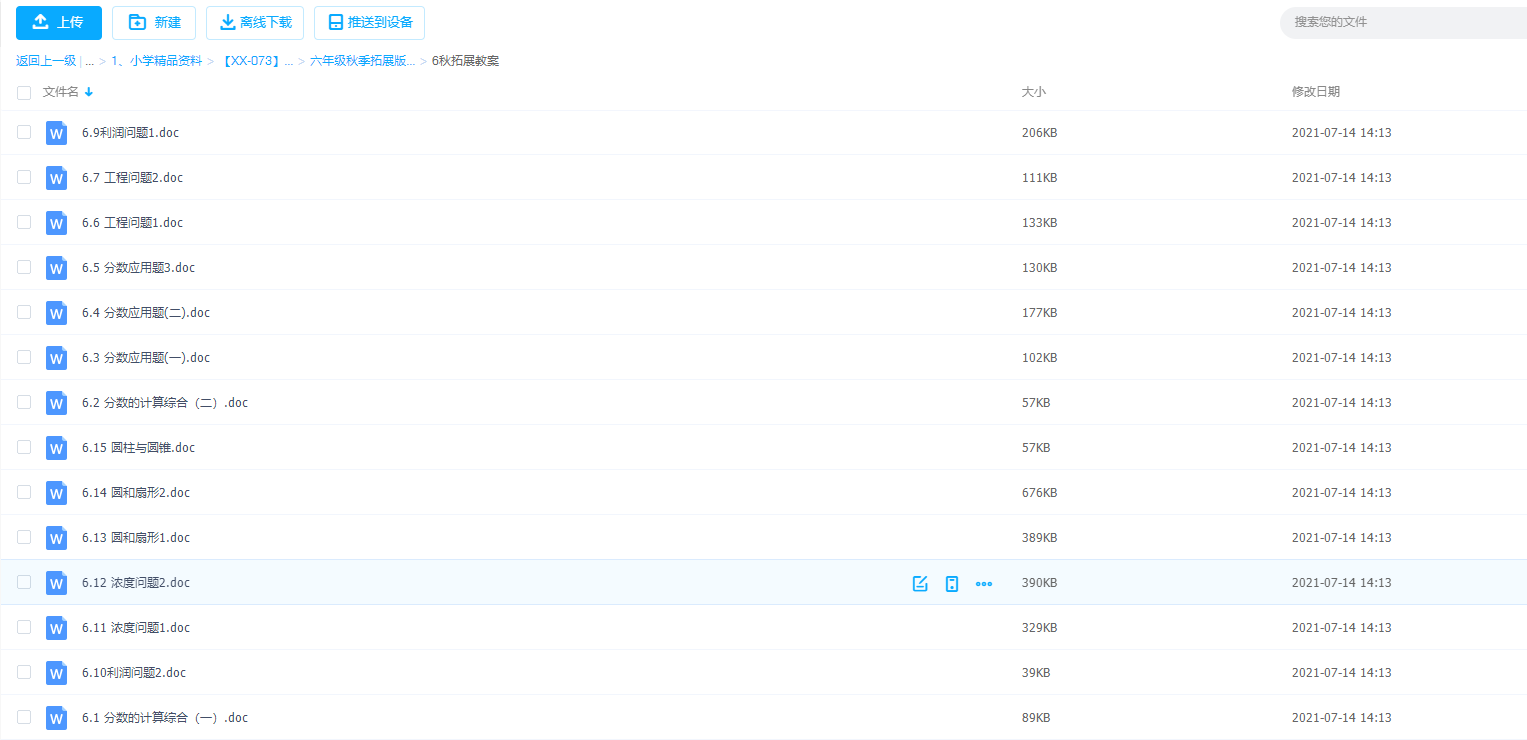Toggle the select-all checkbox beside 文件名
1527x740 pixels.
click(24, 92)
